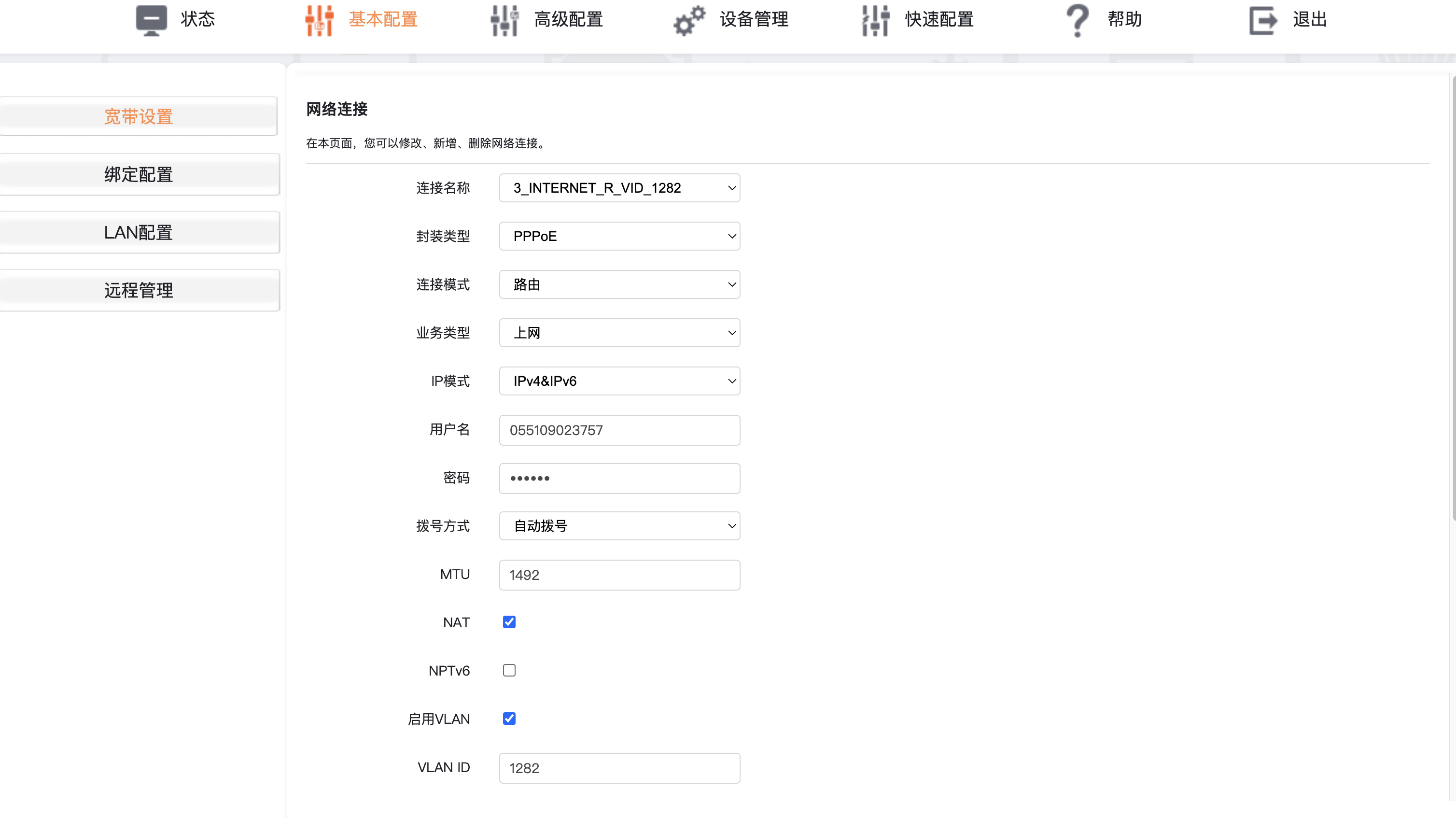This screenshot has height=818, width=1456.
Task: Click the 在本页面 description text
Action: (x=427, y=143)
